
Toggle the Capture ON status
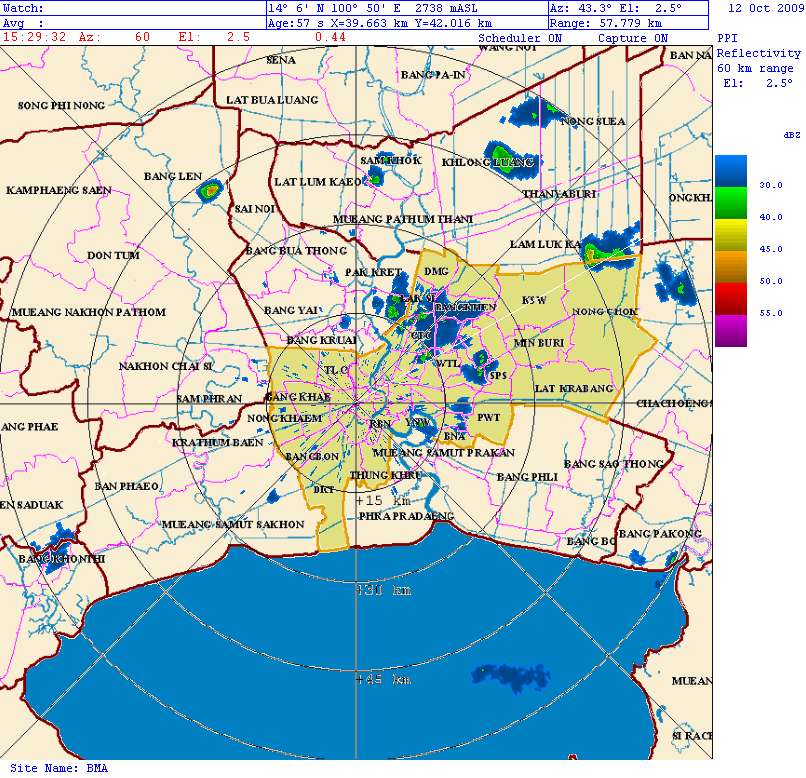click(632, 38)
